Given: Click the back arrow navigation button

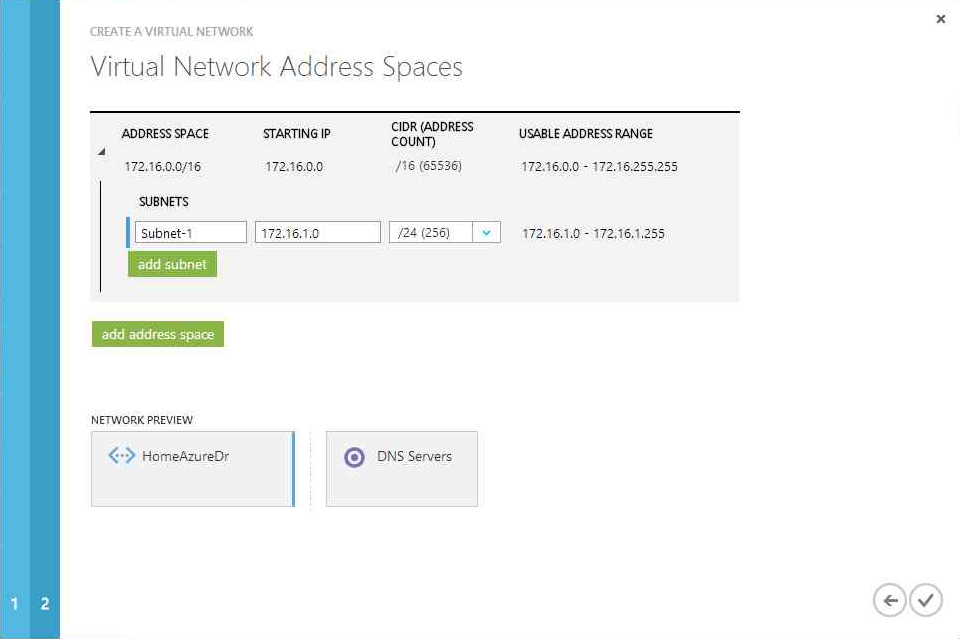Looking at the screenshot, I should [x=889, y=600].
